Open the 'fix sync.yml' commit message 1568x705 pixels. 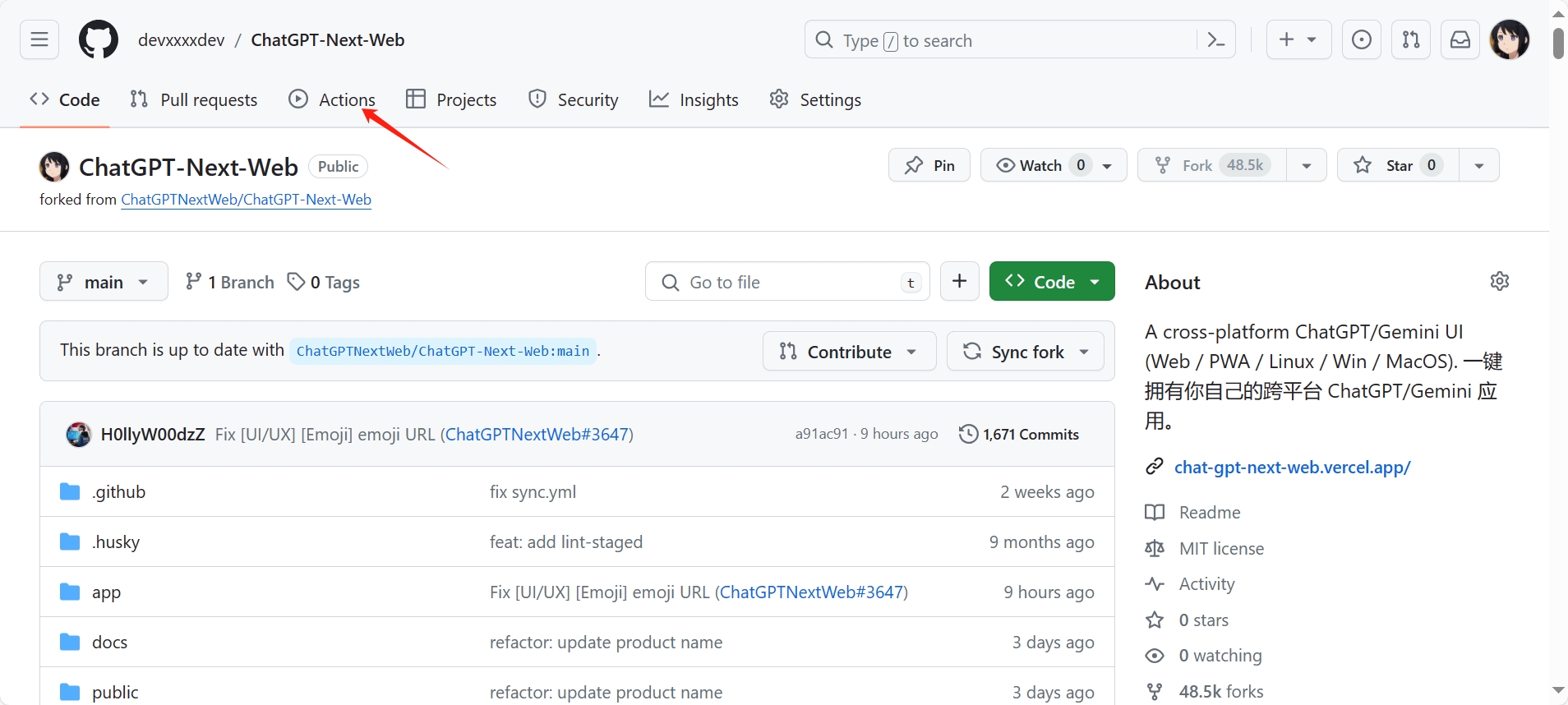[533, 491]
